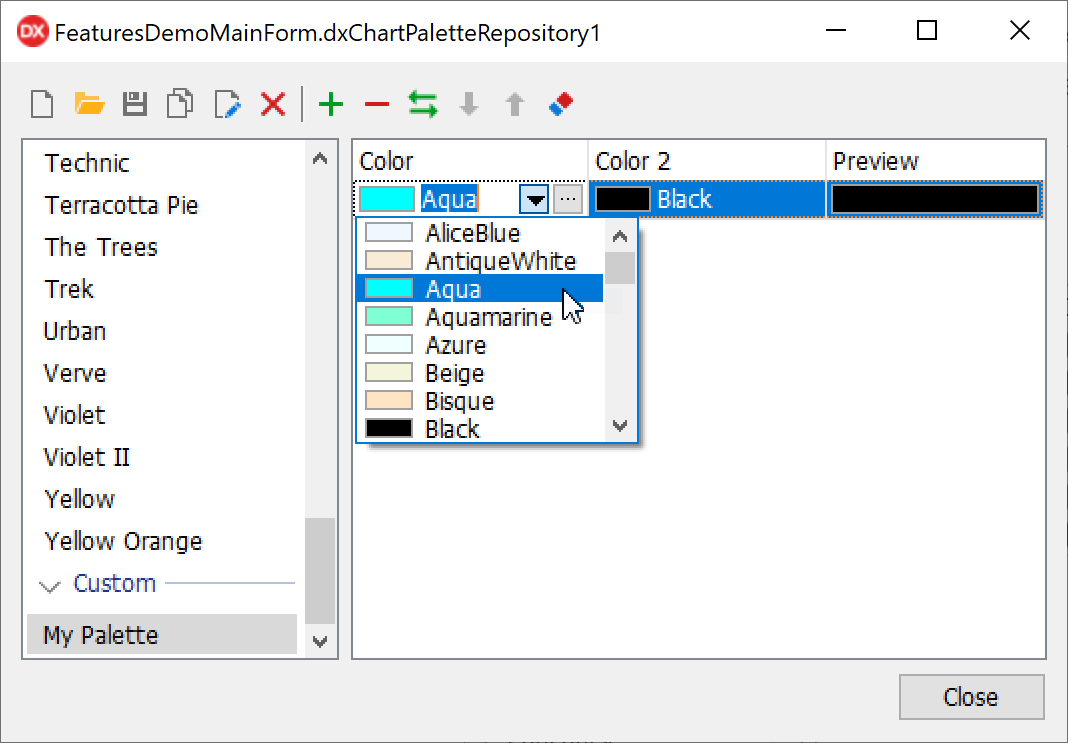Click the Color 2 Black cell
The width and height of the screenshot is (1068, 743).
tap(706, 199)
